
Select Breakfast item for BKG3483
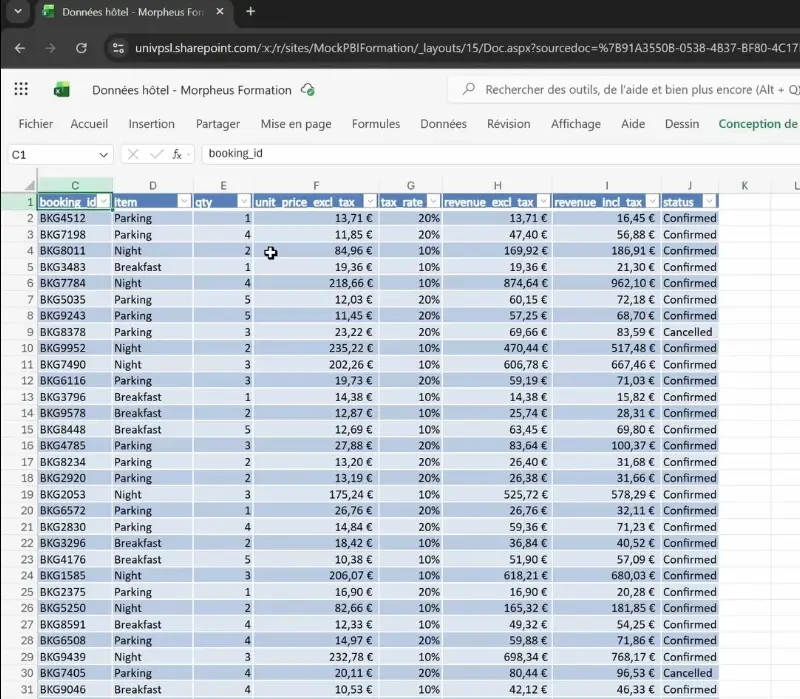[x=153, y=267]
